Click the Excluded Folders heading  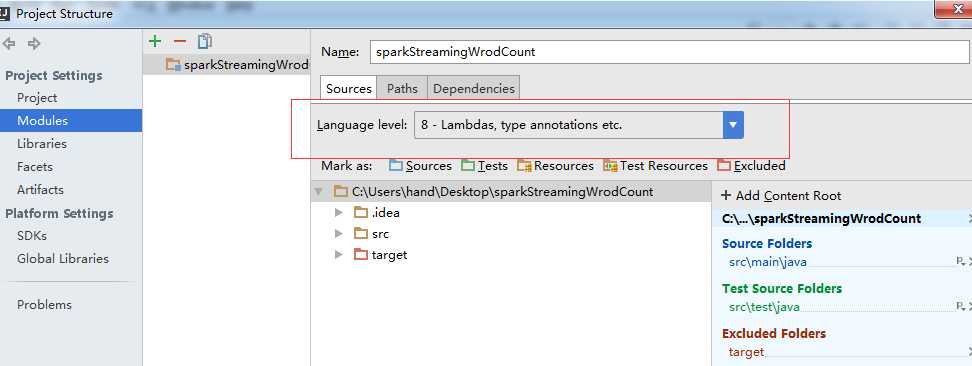click(774, 334)
